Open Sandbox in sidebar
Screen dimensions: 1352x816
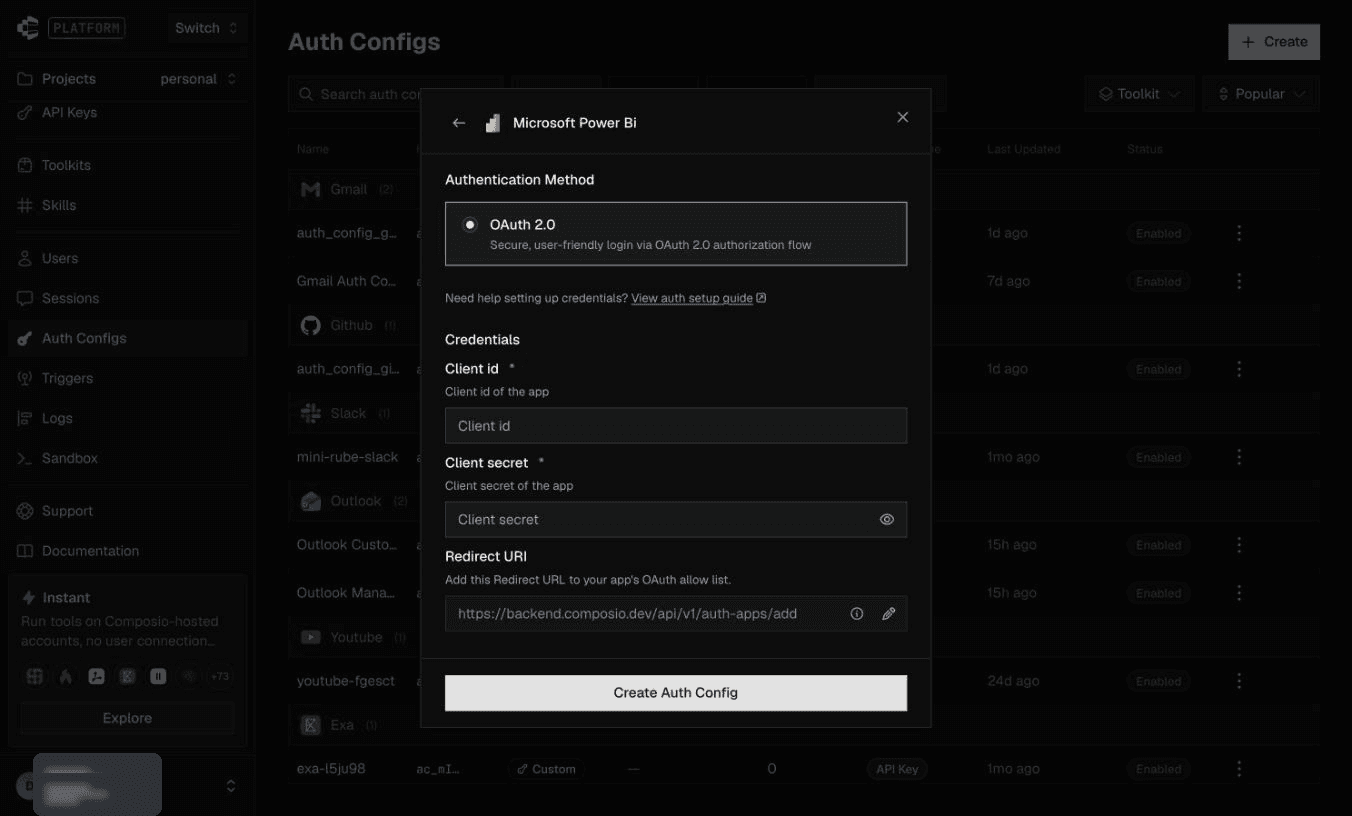point(126,458)
